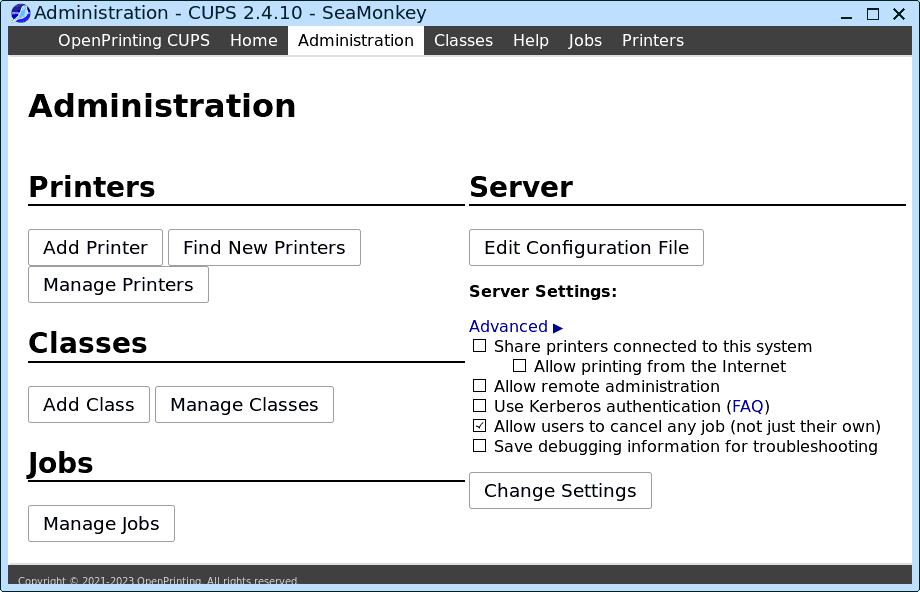Open the OpenPrinting CUPS nav item

[x=134, y=40]
